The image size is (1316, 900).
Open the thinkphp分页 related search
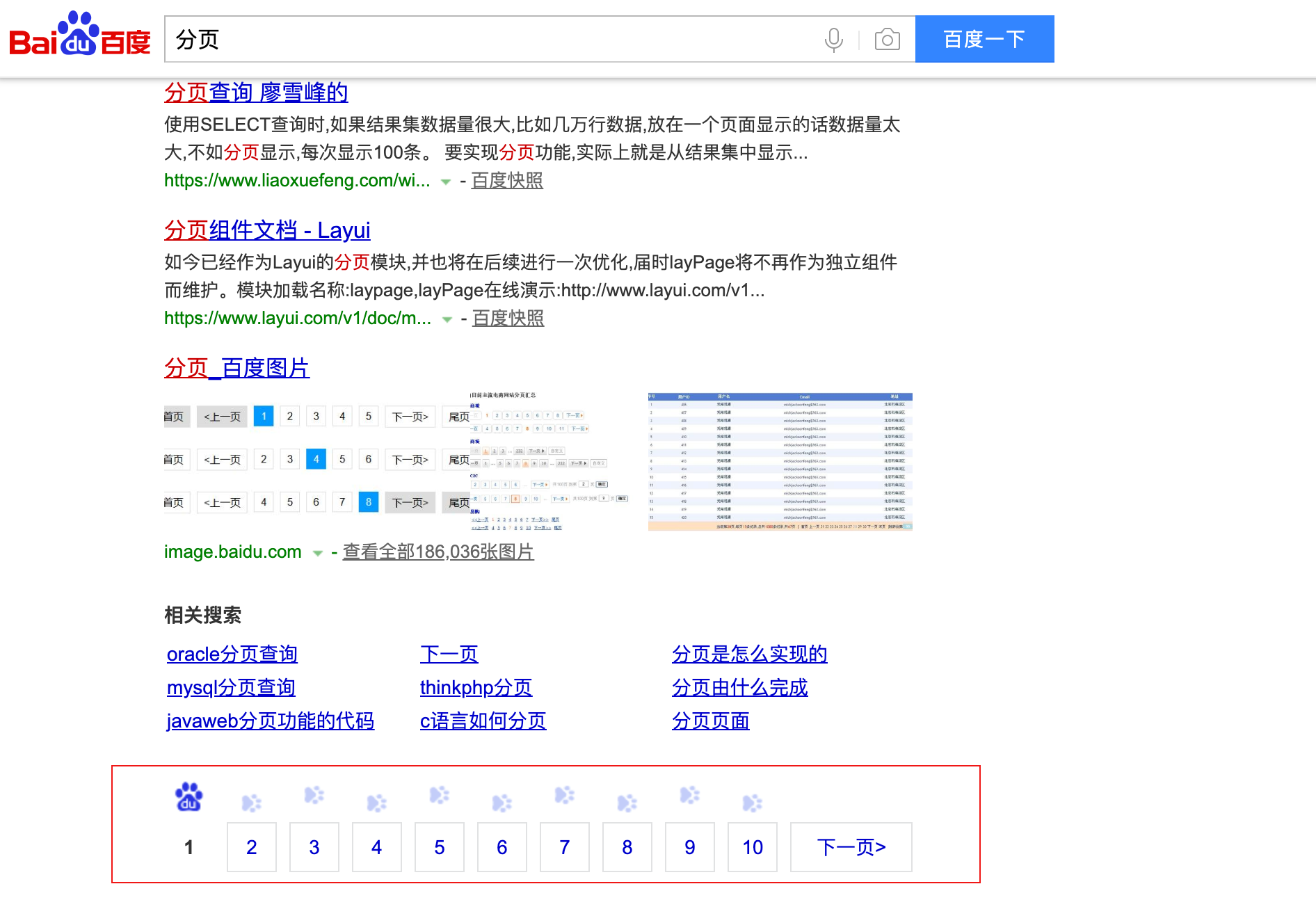[x=476, y=687]
